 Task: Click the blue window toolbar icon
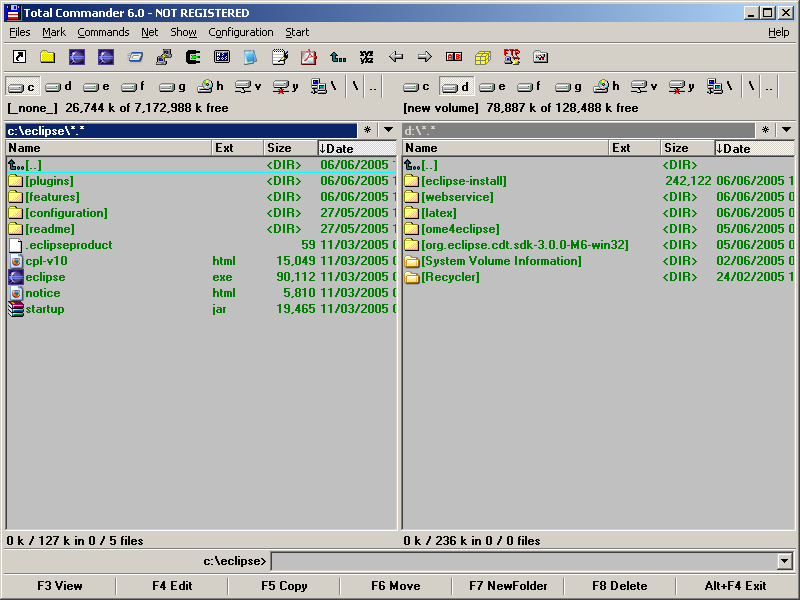click(135, 57)
